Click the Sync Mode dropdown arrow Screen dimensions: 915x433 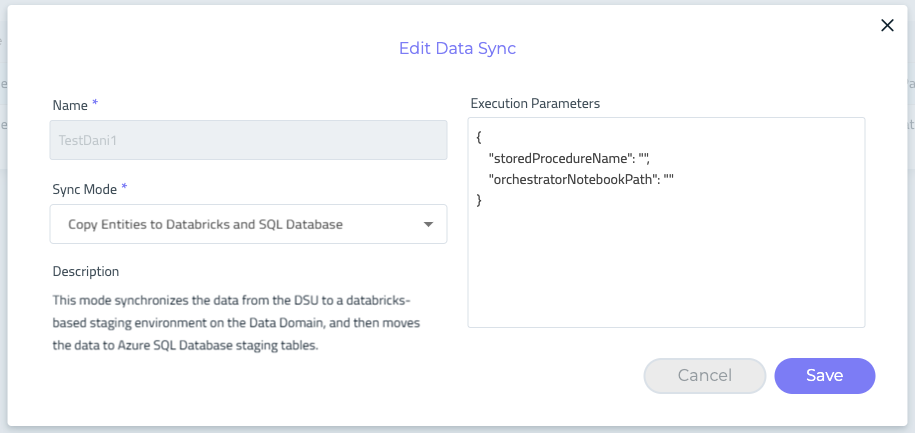coord(428,225)
